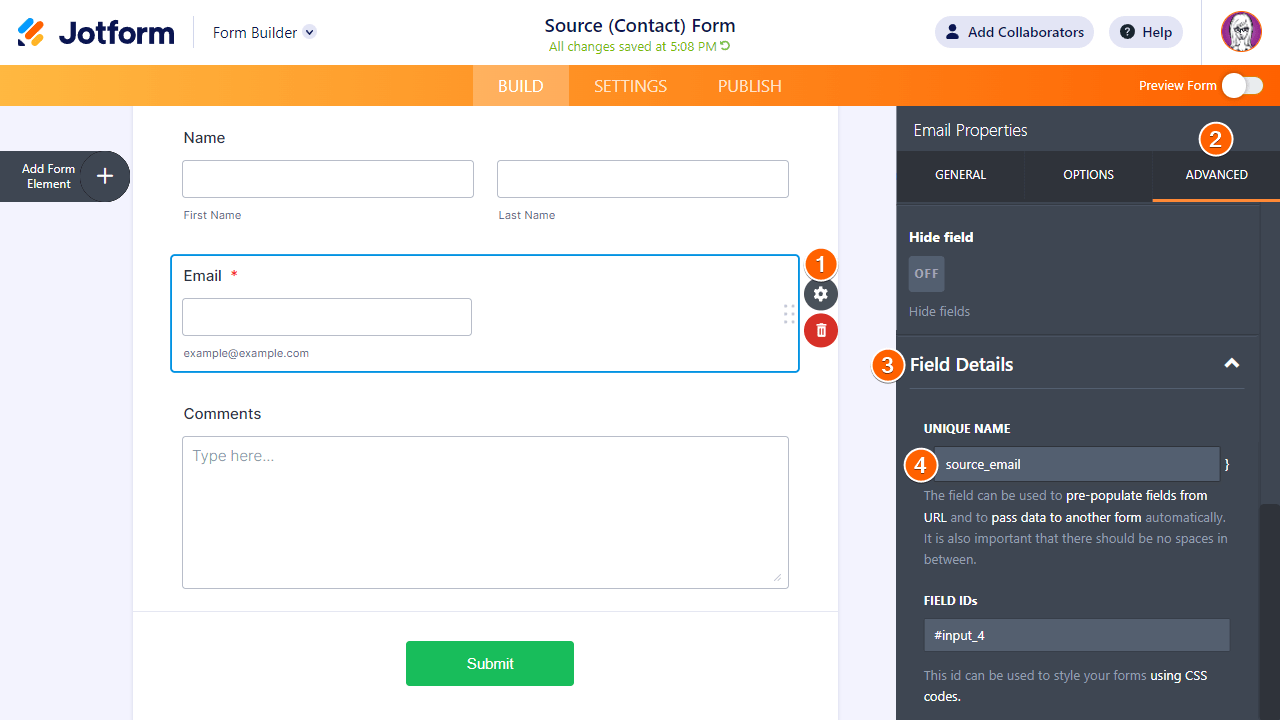Image resolution: width=1280 pixels, height=720 pixels.
Task: Toggle the Hide field switch
Action: [x=926, y=274]
